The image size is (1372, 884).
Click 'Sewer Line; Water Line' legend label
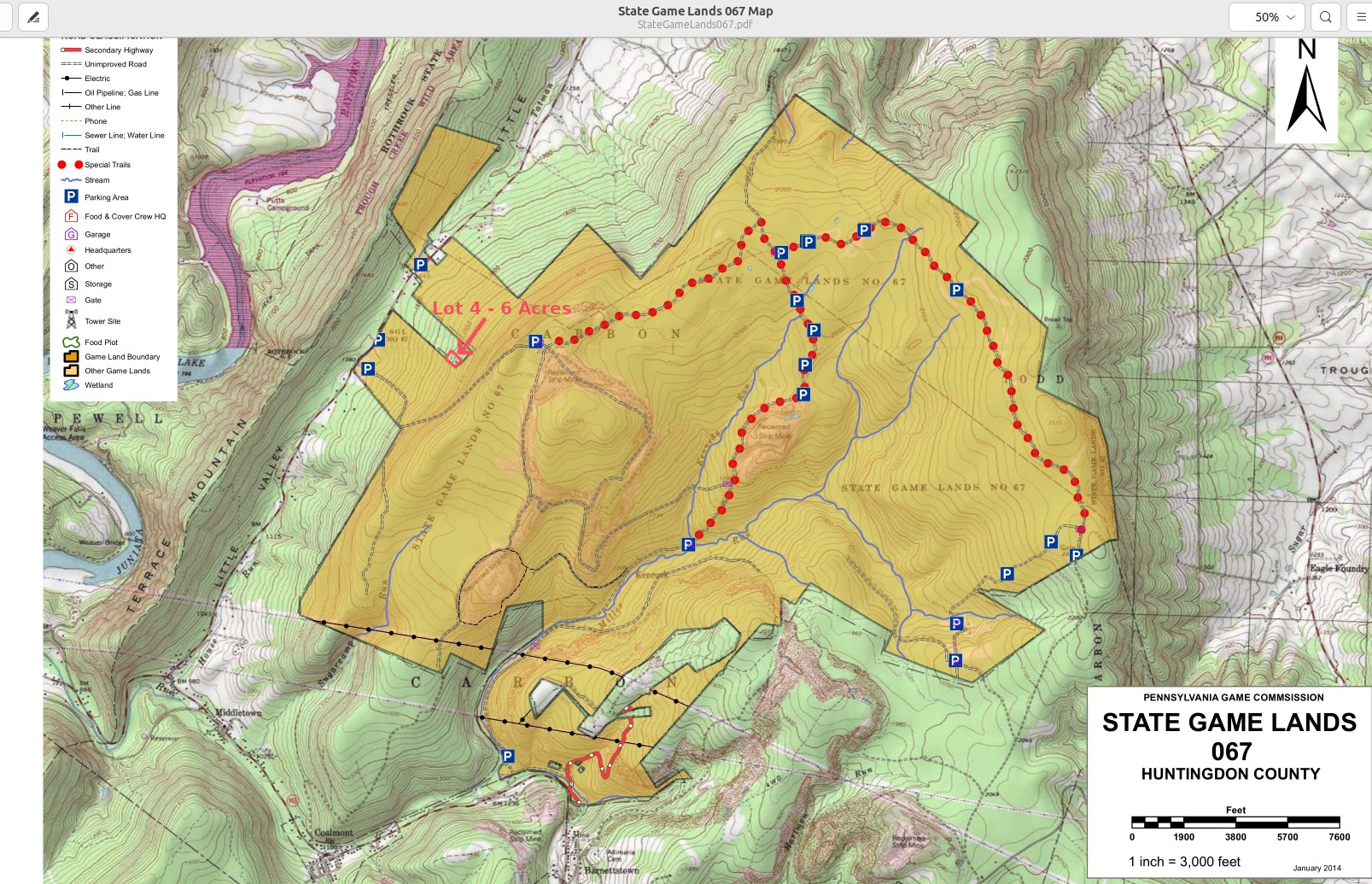(125, 135)
